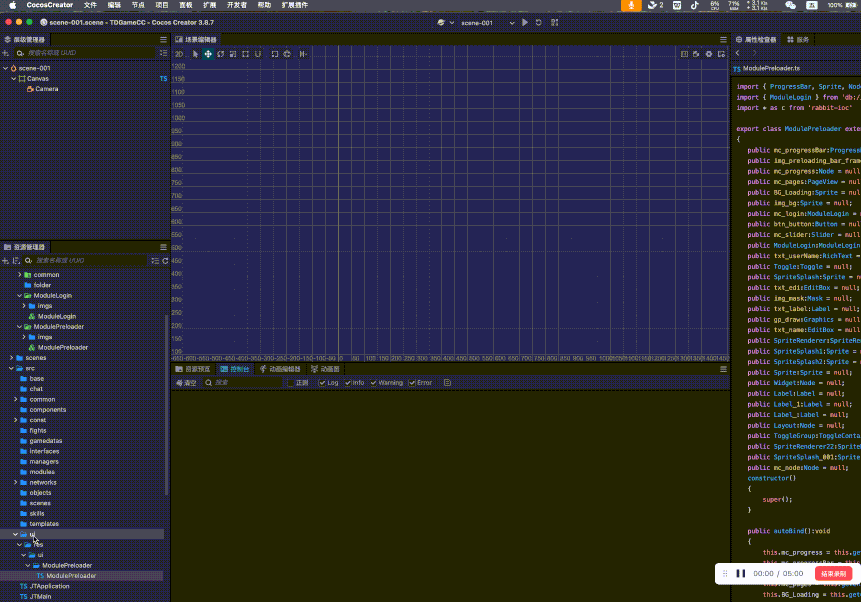Viewport: 861px width, 602px height.
Task: Collapse the ModuleLogin folder
Action: coord(20,296)
